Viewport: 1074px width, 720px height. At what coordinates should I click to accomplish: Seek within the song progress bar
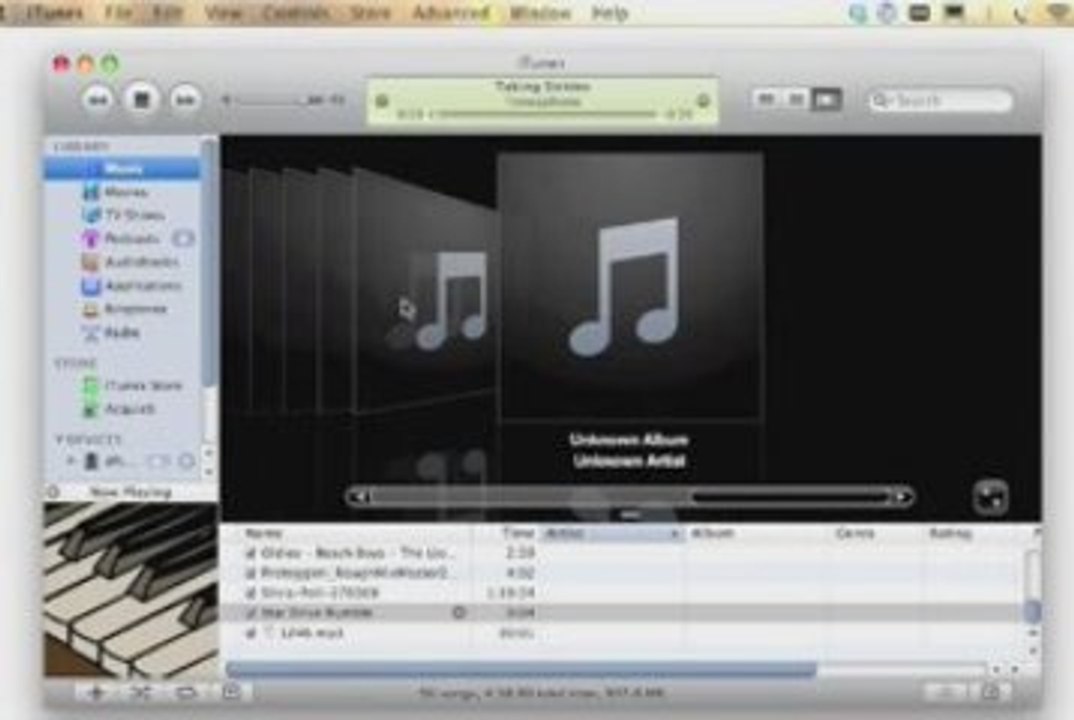[545, 114]
